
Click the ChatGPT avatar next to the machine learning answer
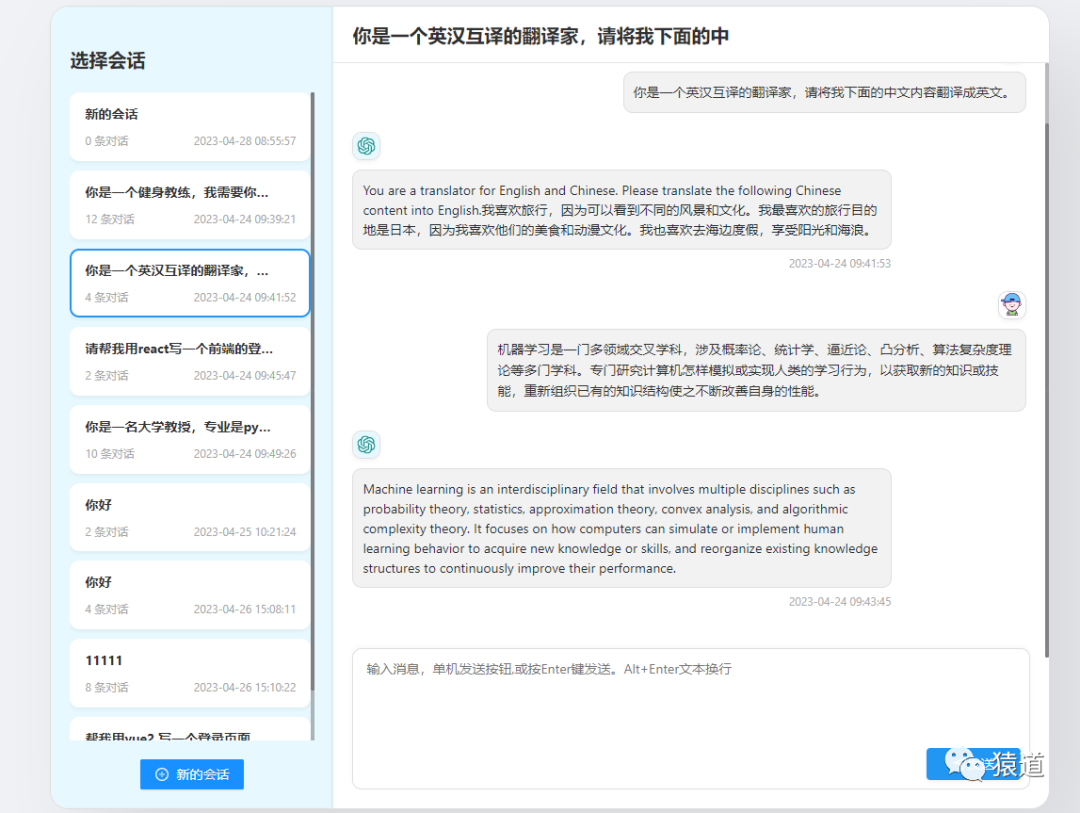click(x=367, y=444)
